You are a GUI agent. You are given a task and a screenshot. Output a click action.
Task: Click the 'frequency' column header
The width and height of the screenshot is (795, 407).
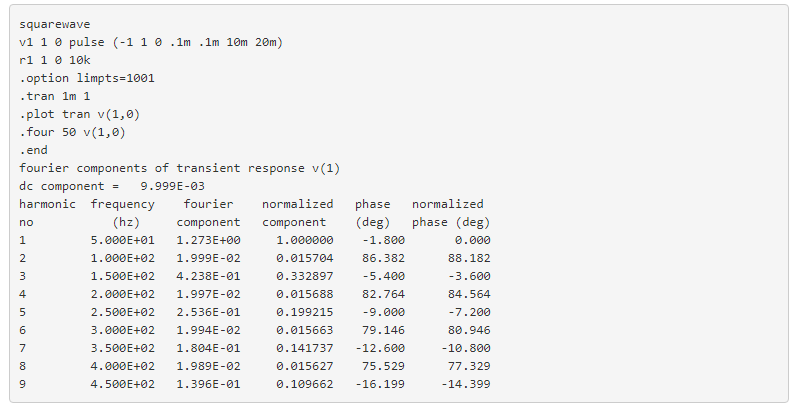point(122,204)
